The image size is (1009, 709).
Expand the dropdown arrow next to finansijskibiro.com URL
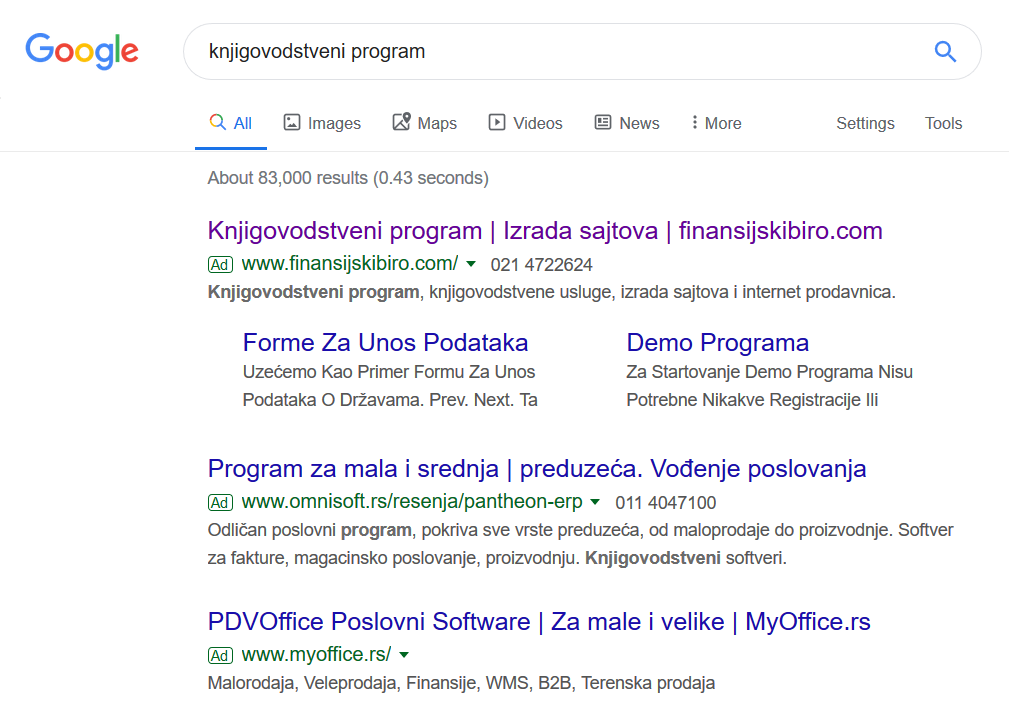click(x=471, y=264)
